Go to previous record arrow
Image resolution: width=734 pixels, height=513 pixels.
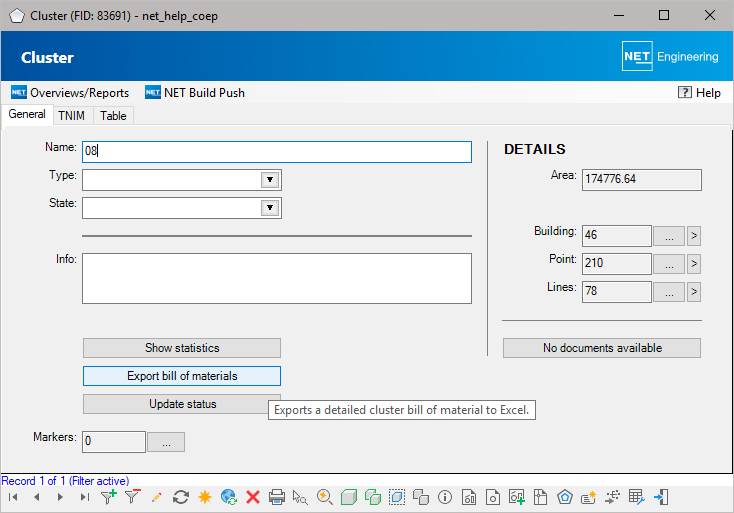[x=37, y=497]
